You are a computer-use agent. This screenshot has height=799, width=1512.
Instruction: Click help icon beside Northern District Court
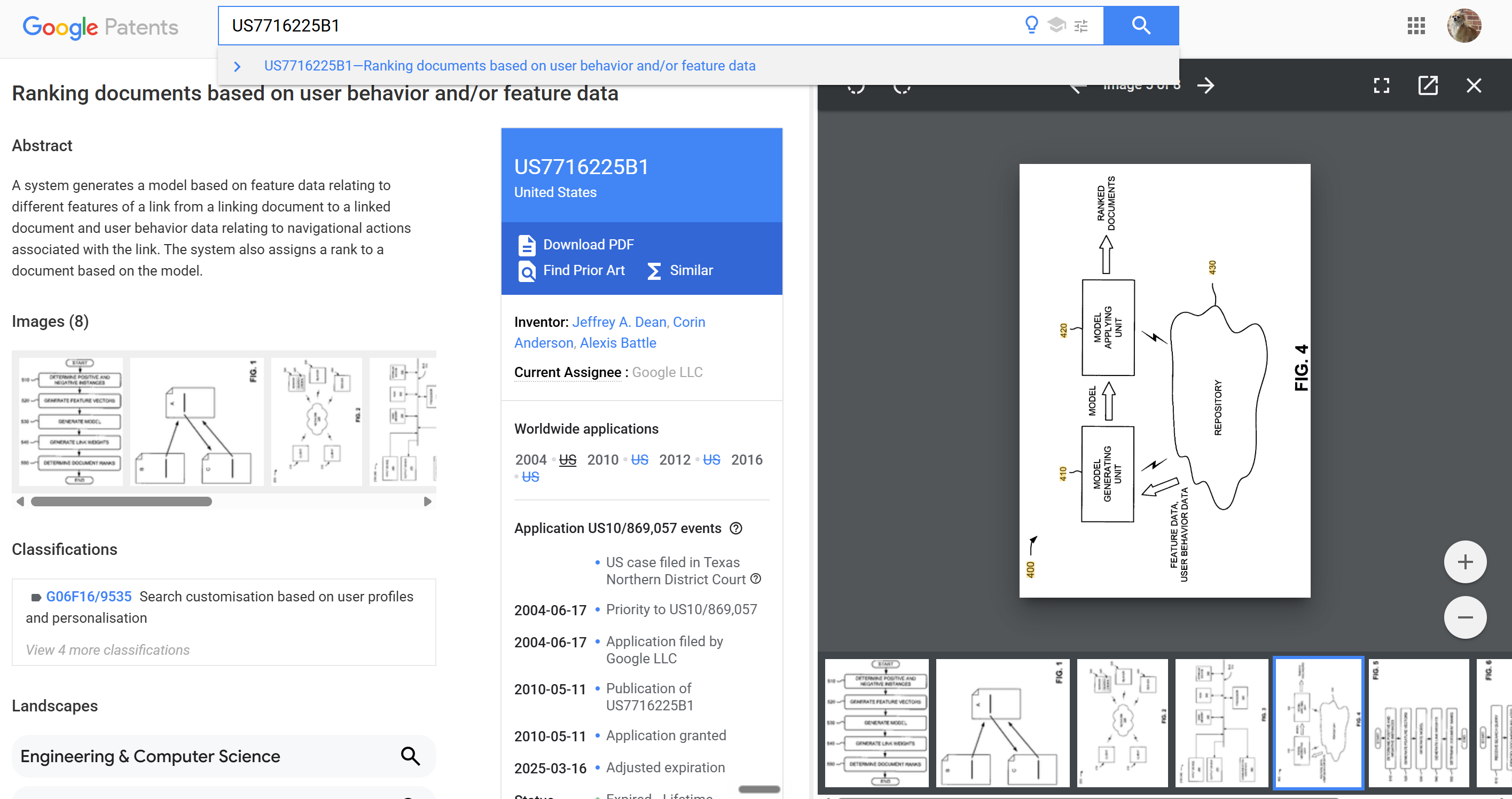756,579
